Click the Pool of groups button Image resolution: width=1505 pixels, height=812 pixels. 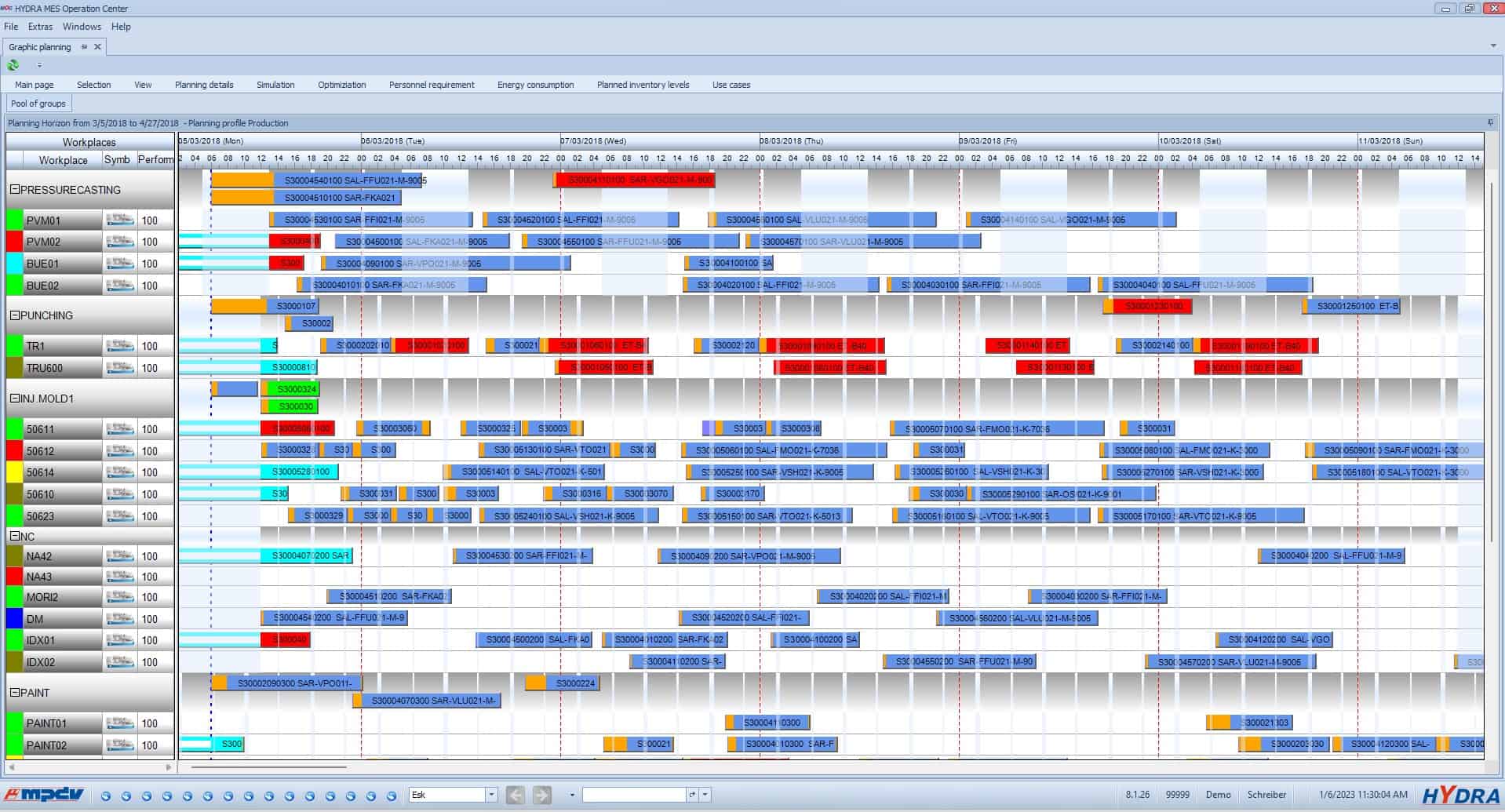[38, 103]
